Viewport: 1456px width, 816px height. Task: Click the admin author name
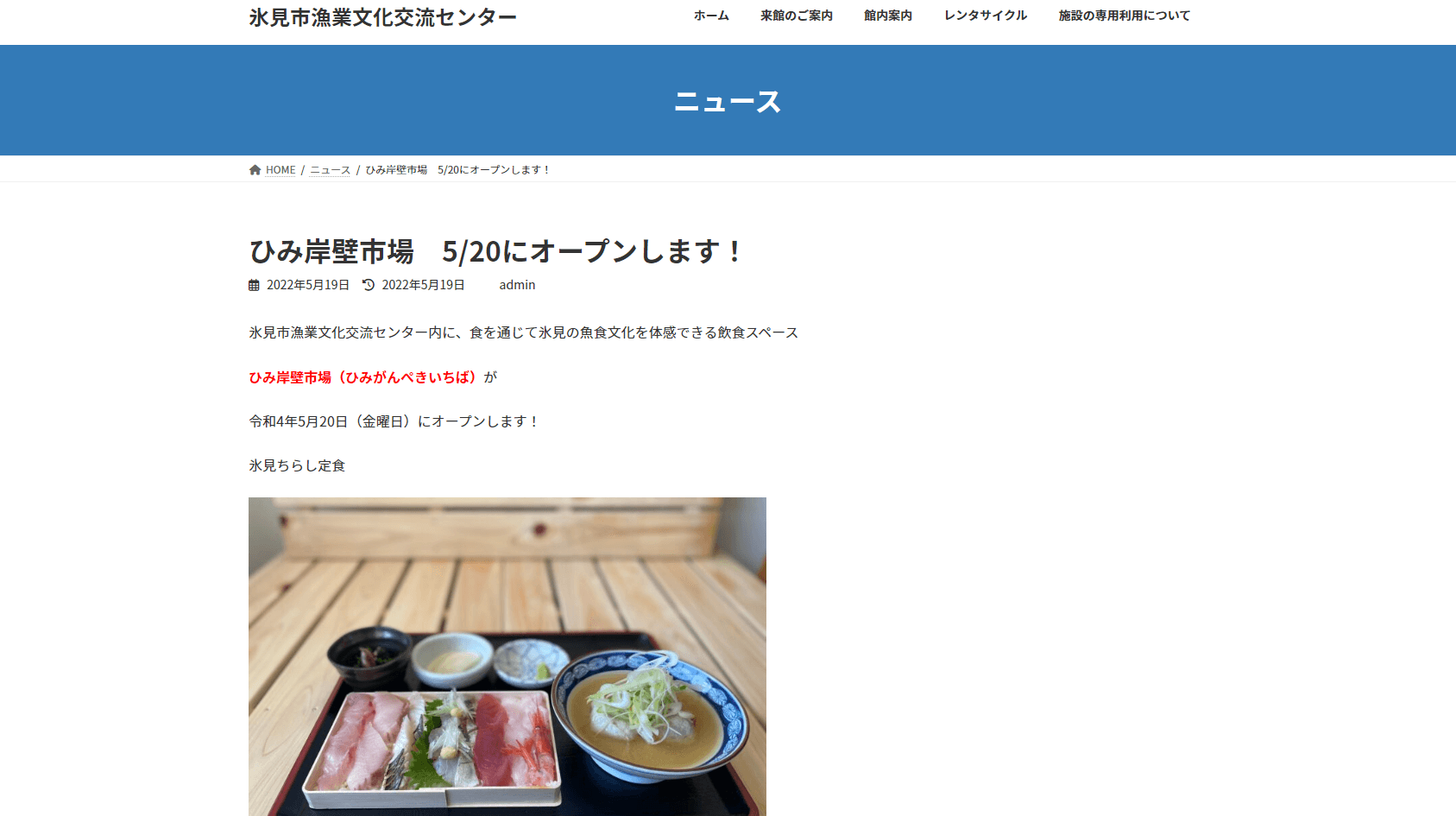point(517,285)
